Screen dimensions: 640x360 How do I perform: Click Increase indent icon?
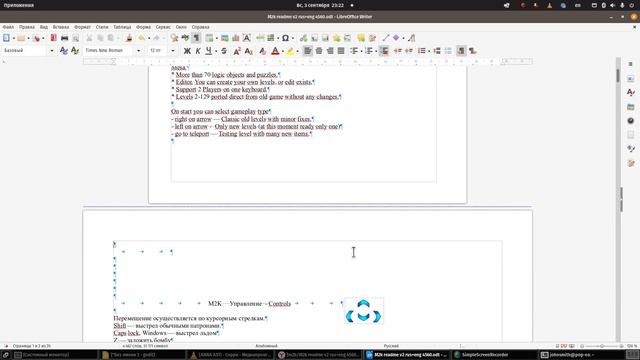click(398, 51)
